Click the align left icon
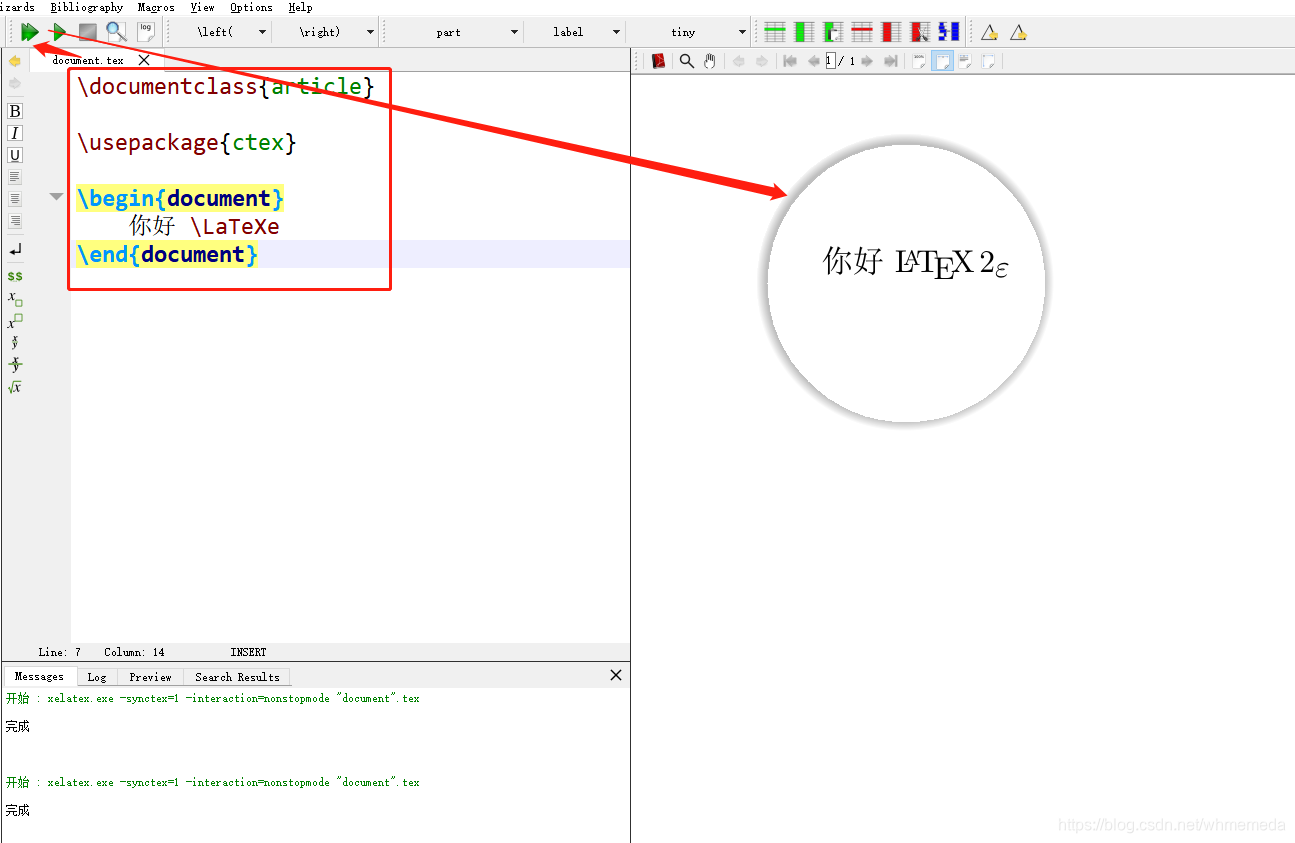Screen dimensions: 1295x843 pos(15,177)
